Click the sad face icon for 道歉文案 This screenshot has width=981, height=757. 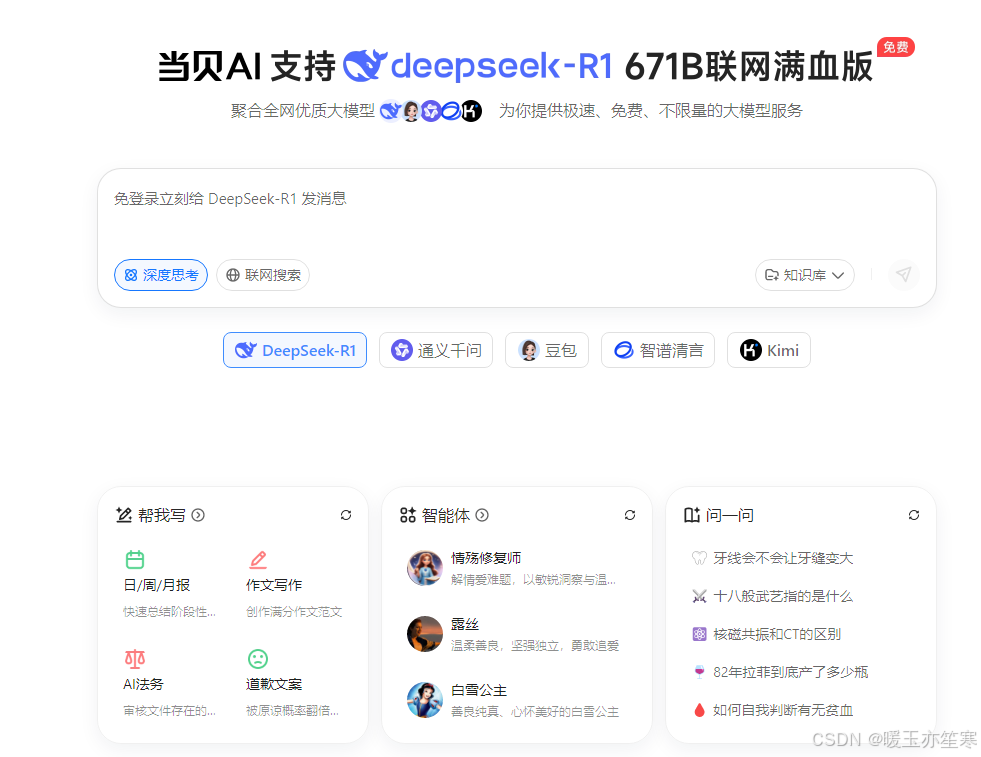pos(258,658)
